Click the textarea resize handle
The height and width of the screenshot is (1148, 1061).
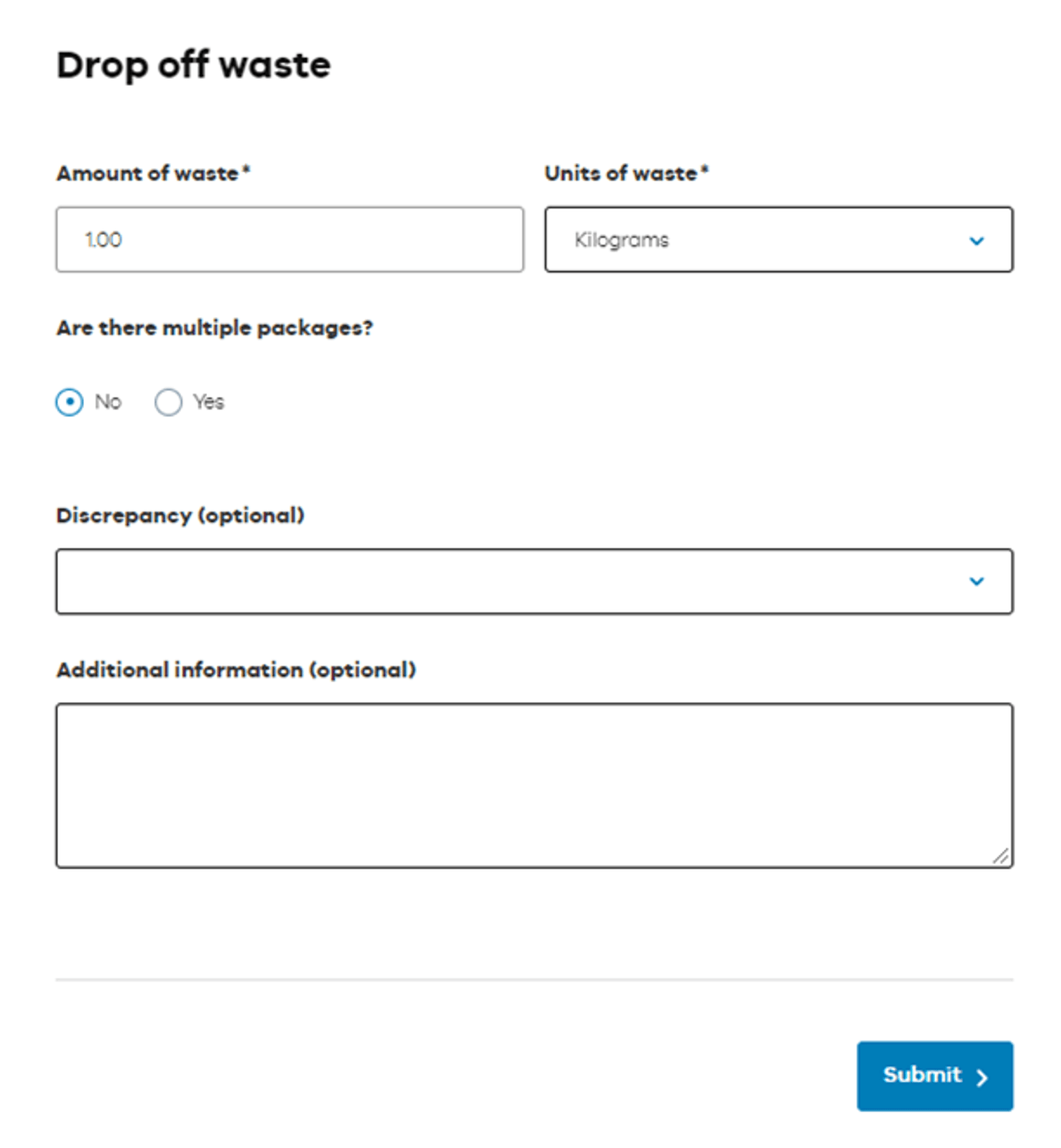click(1002, 856)
